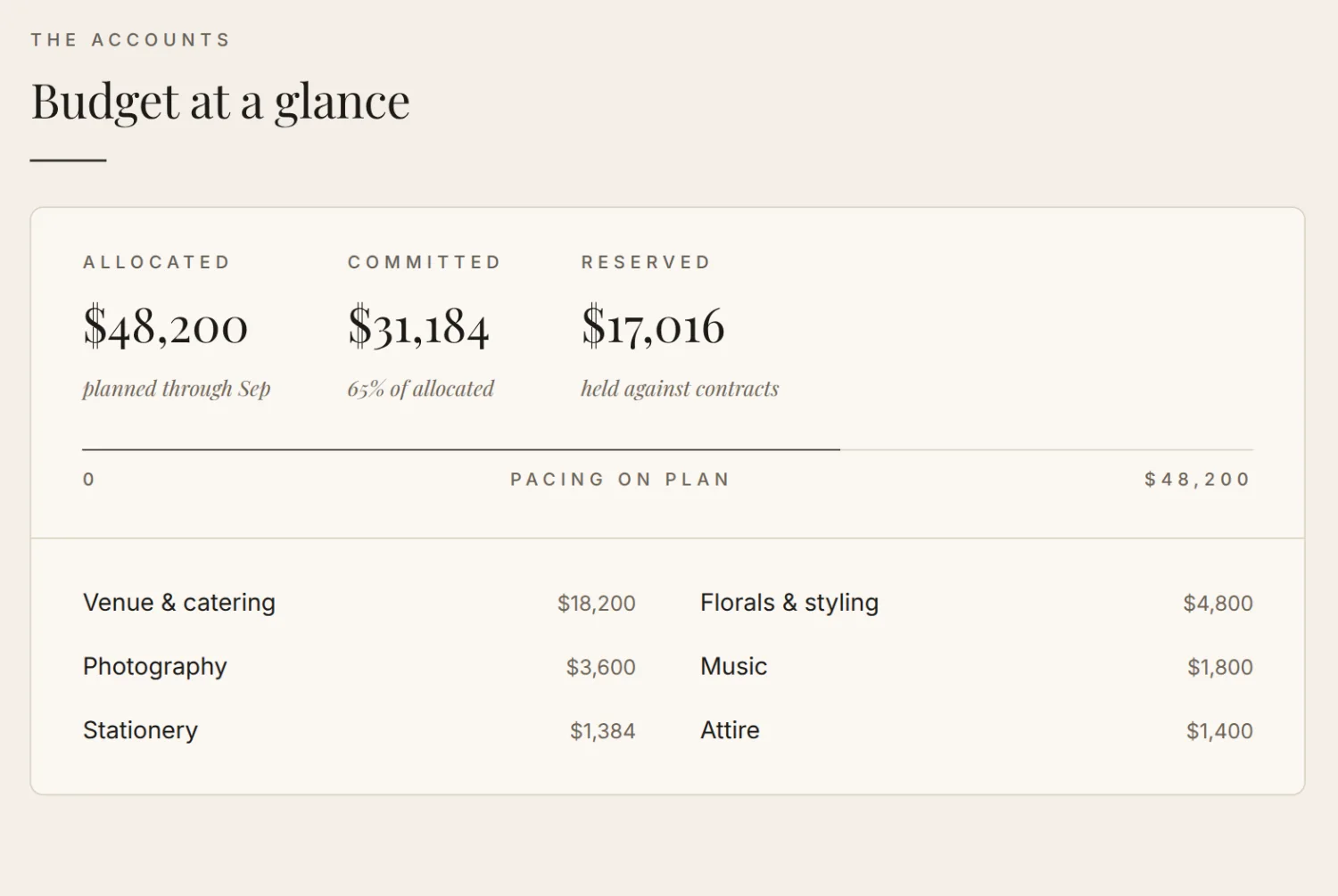The width and height of the screenshot is (1338, 896).
Task: Open the Attire category
Action: point(977,730)
